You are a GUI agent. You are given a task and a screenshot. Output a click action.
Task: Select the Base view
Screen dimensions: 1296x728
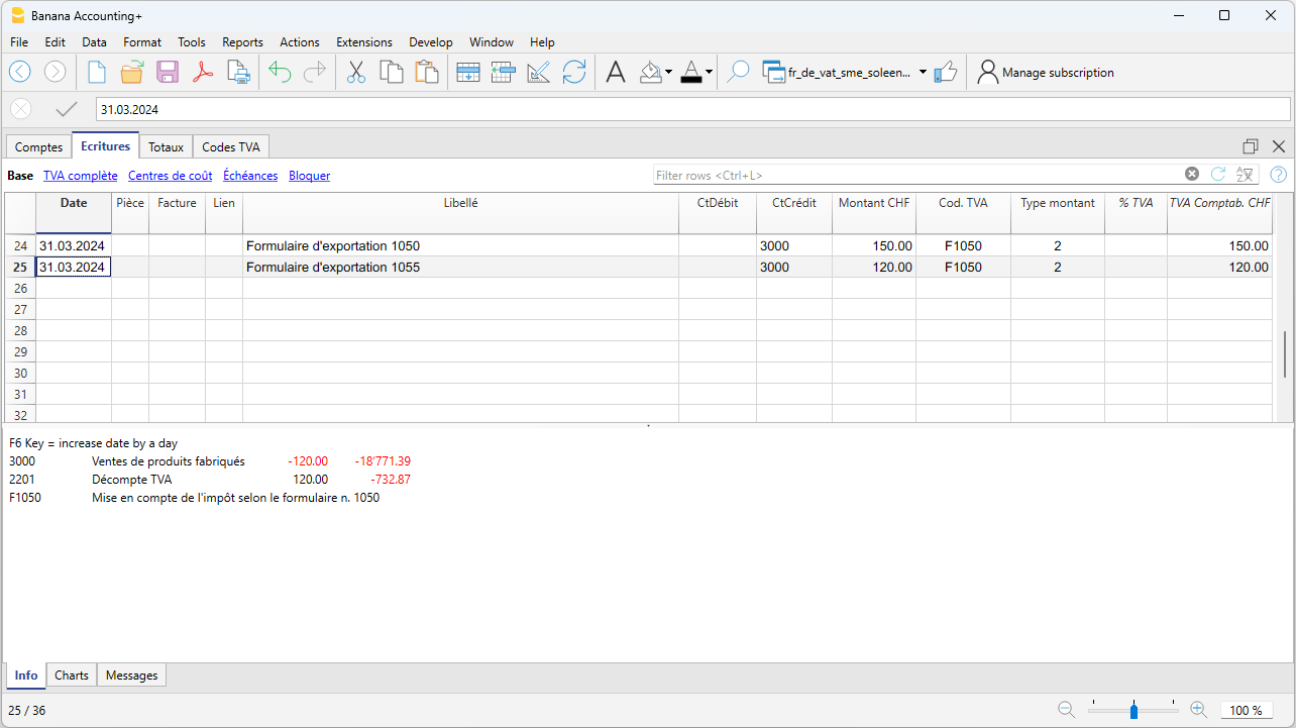pos(20,175)
